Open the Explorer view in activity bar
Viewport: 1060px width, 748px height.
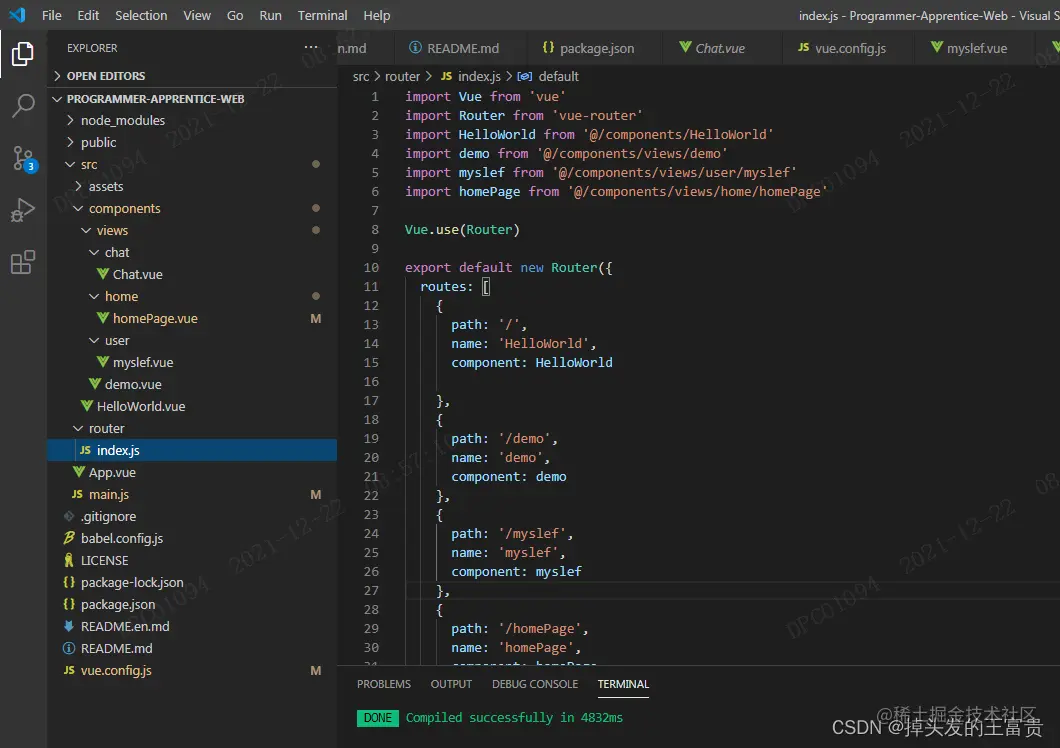22,53
